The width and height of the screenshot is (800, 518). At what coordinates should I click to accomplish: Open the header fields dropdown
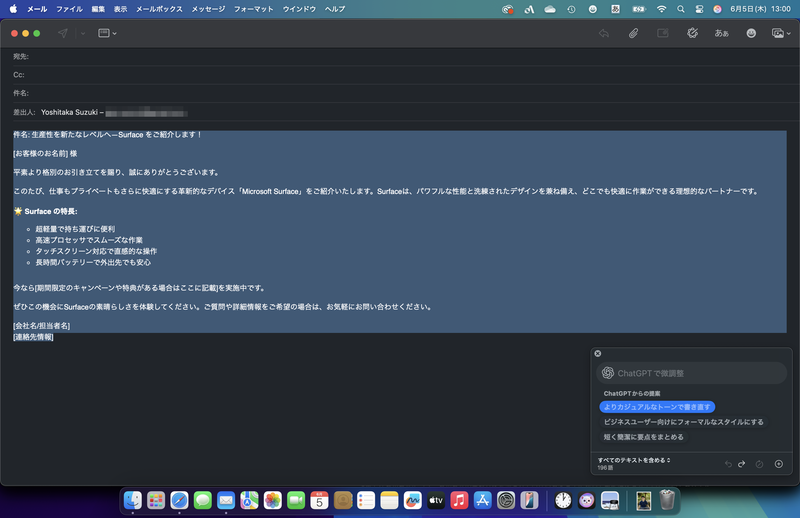[107, 33]
